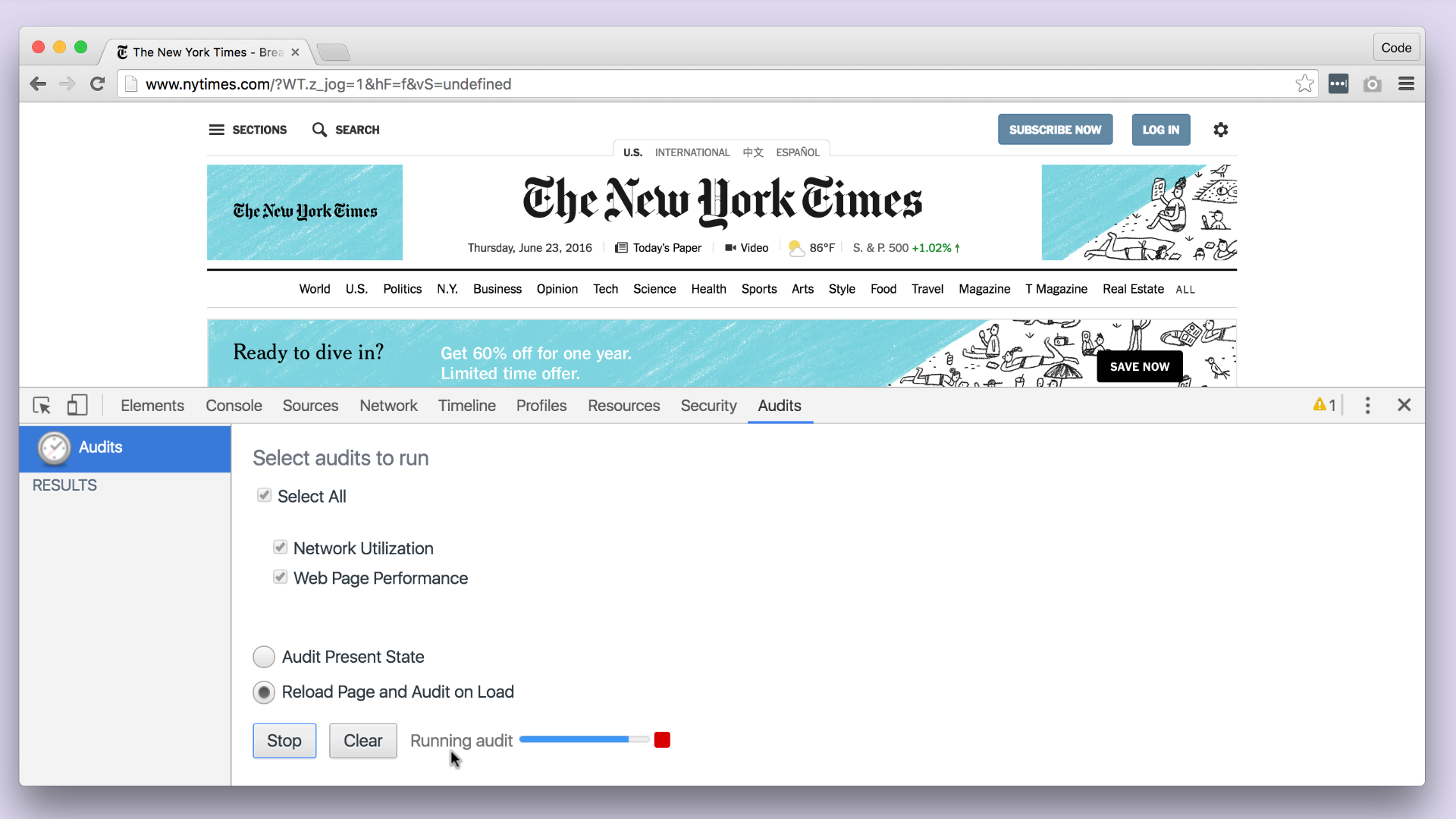1456x819 pixels.
Task: Click the DevTools warning count icon
Action: pos(1324,405)
